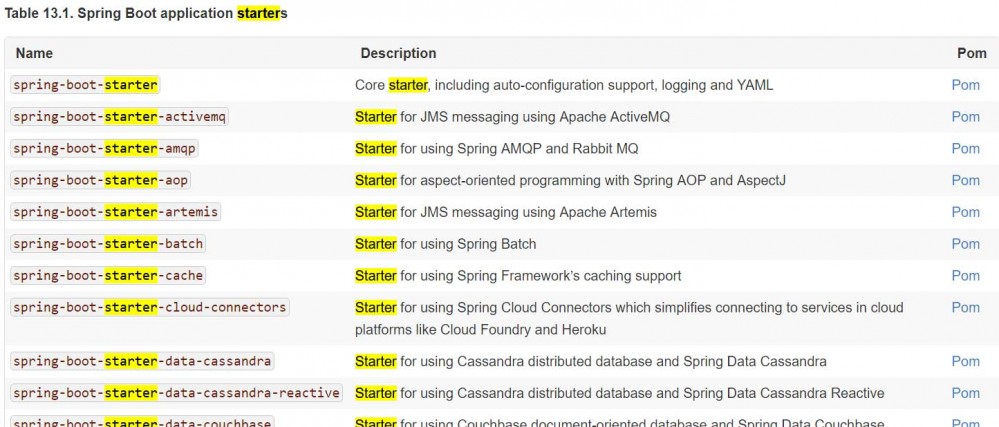The width and height of the screenshot is (999, 427).
Task: Click the Pom link for spring-boot-starter-batch
Action: coord(965,244)
